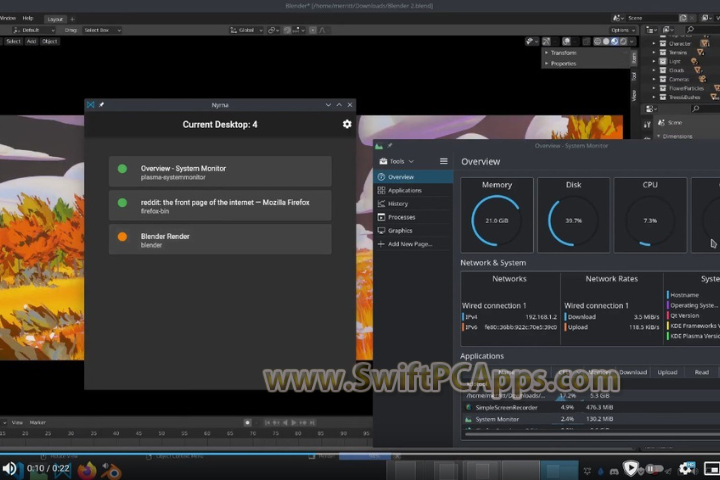
Task: Click the FlowerParticles collection icon in outliner
Action: point(663,88)
